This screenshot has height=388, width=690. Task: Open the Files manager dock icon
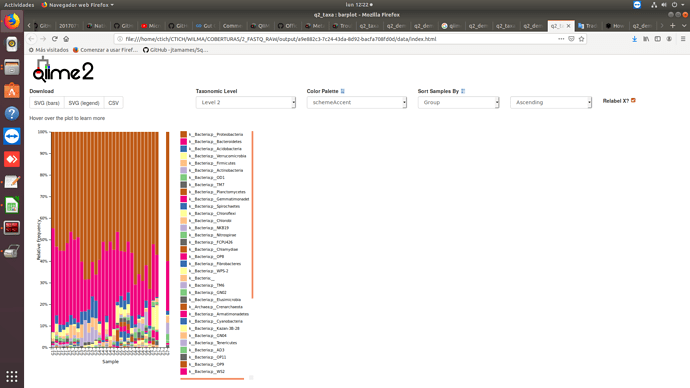tap(12, 67)
